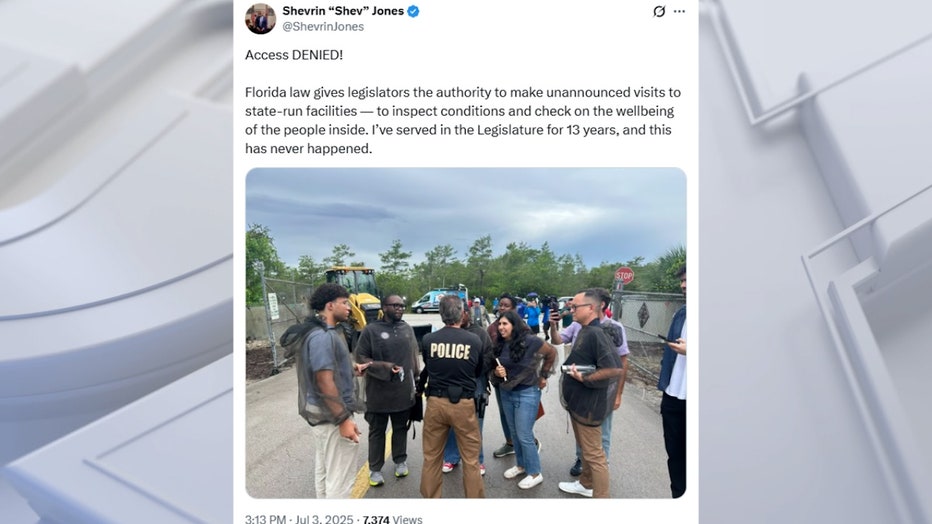
Task: Click the line starting "state-run facilities"
Action: (459, 111)
